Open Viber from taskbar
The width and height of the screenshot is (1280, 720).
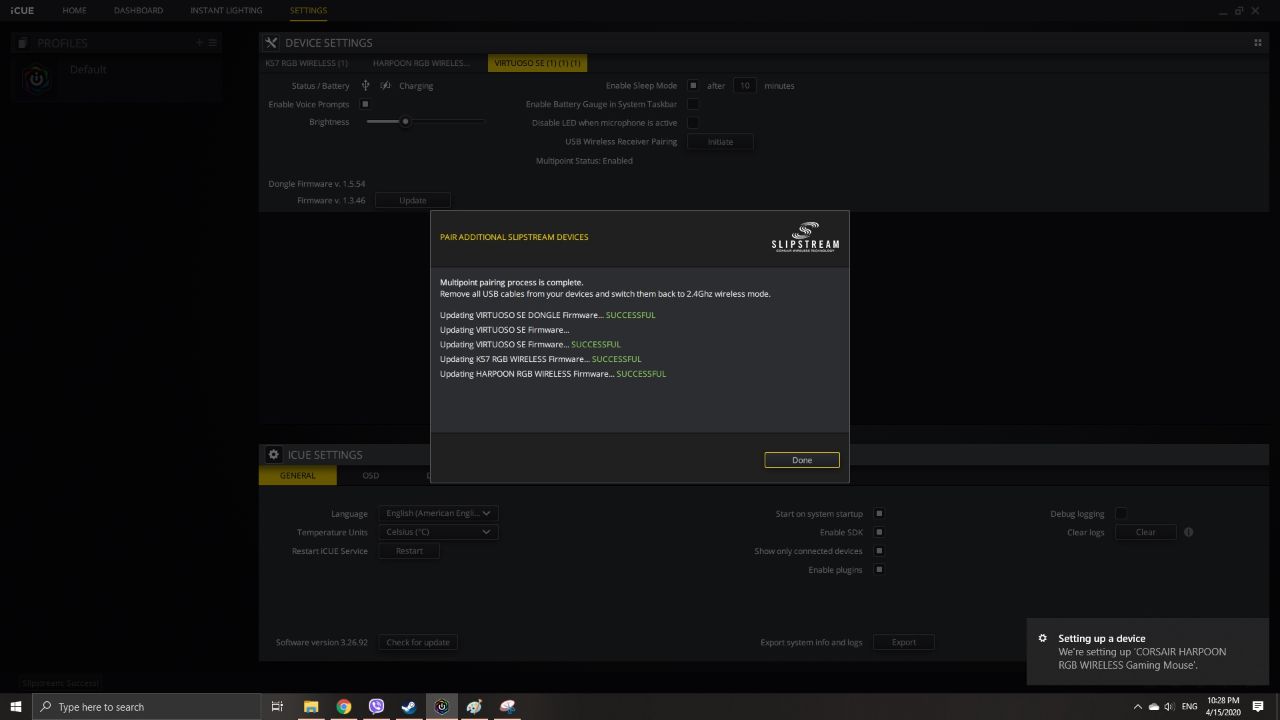(x=377, y=707)
